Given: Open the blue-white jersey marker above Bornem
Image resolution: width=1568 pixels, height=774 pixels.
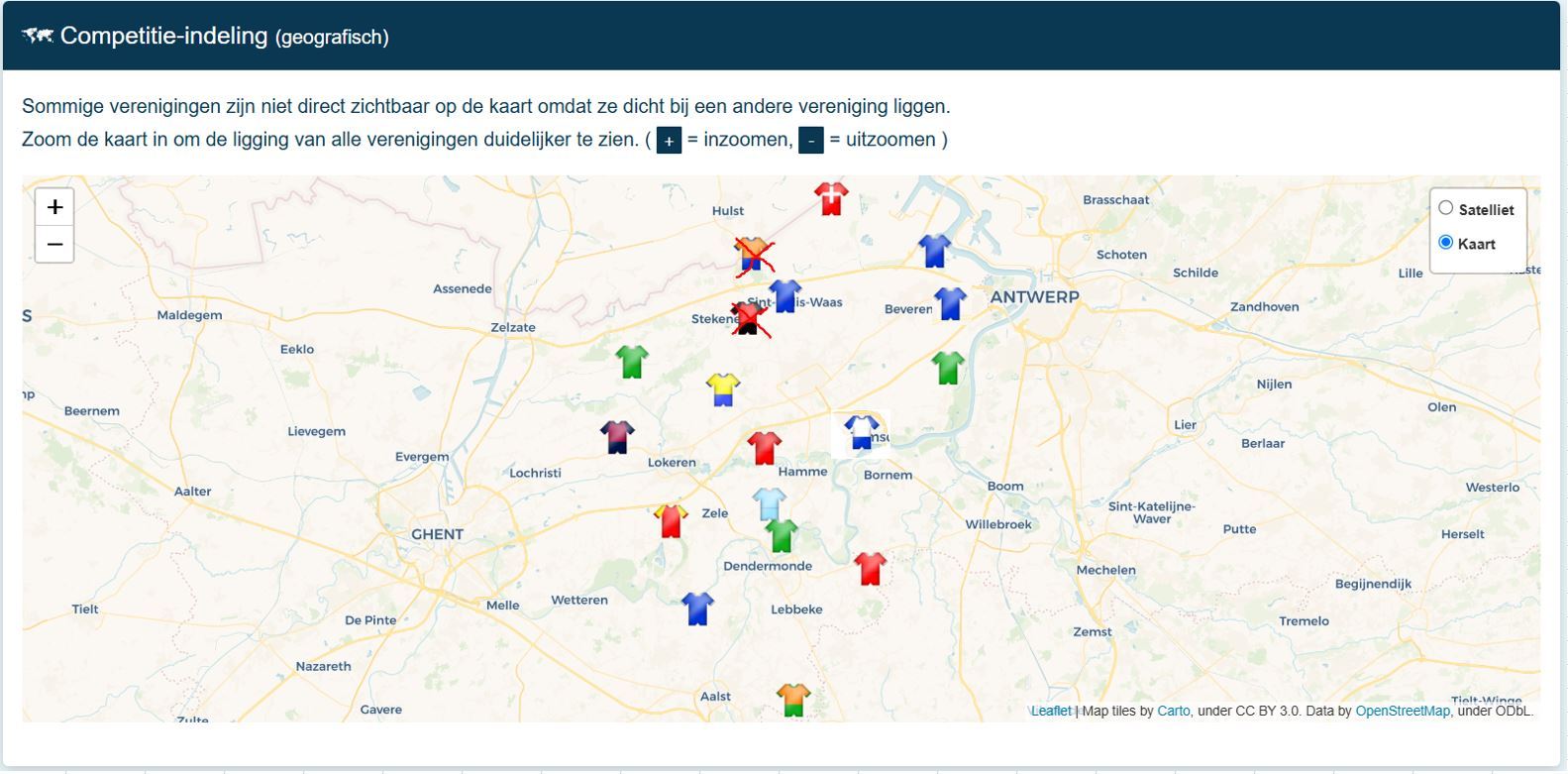Looking at the screenshot, I should 861,432.
